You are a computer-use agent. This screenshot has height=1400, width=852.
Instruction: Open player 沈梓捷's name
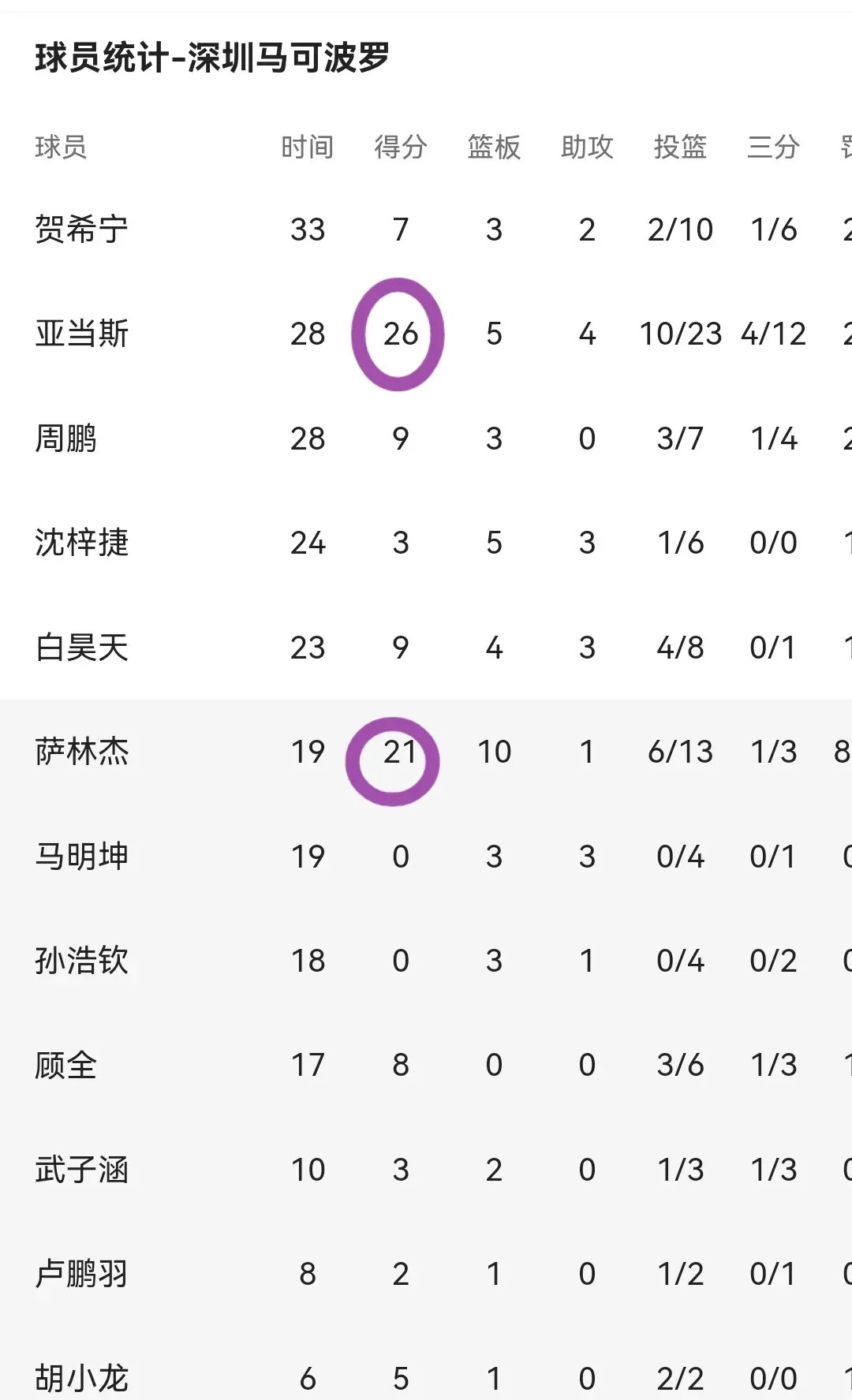point(81,543)
